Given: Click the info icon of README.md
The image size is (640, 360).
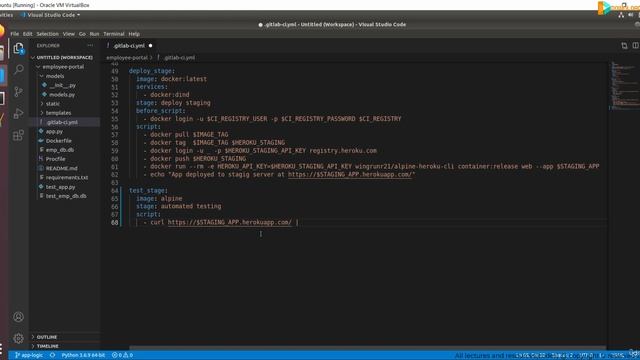Looking at the screenshot, I should pos(41,168).
